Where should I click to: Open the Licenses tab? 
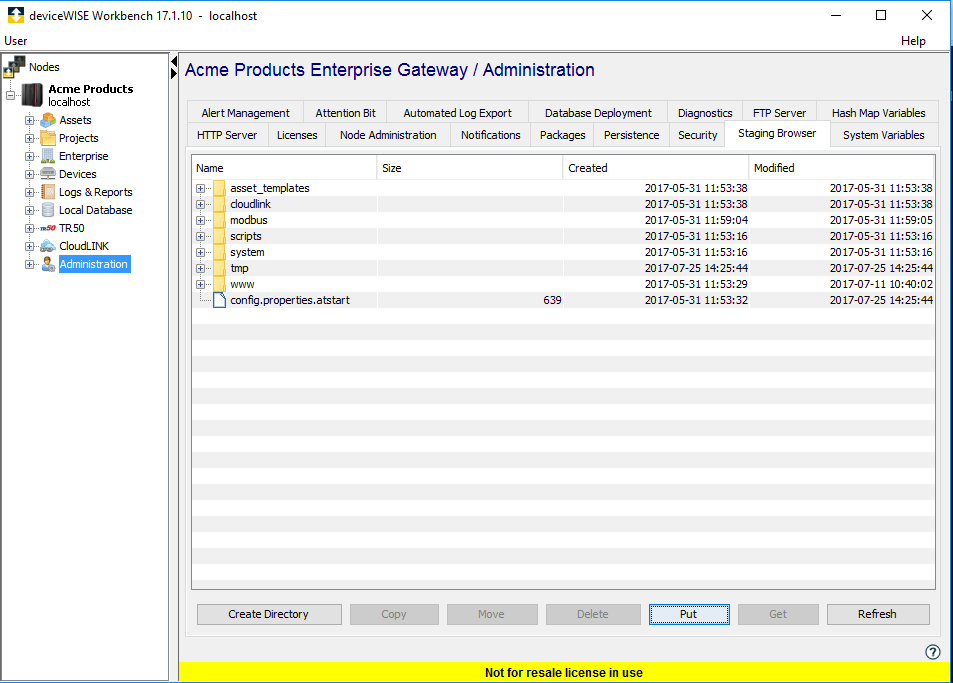point(297,135)
